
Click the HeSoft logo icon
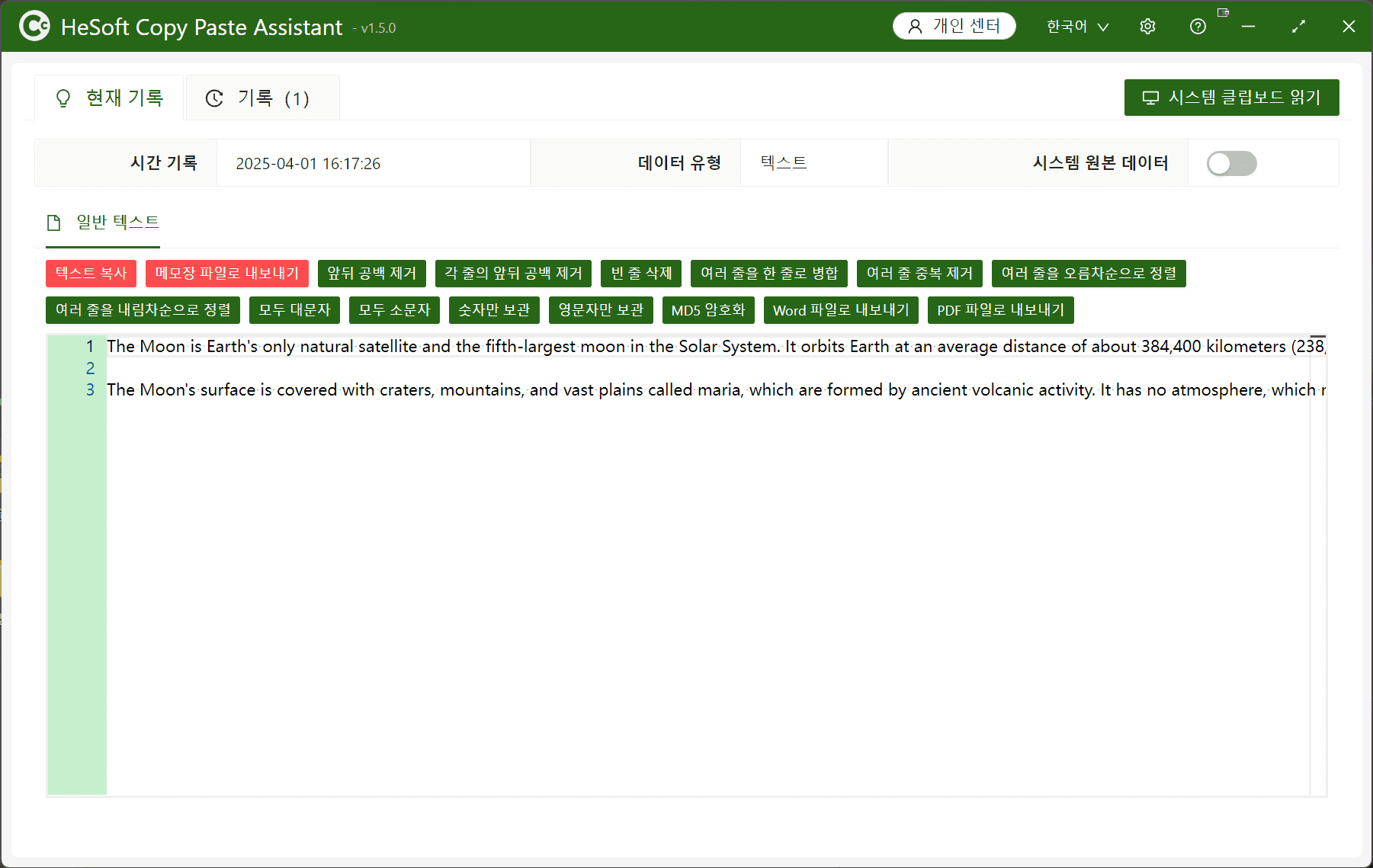click(34, 27)
